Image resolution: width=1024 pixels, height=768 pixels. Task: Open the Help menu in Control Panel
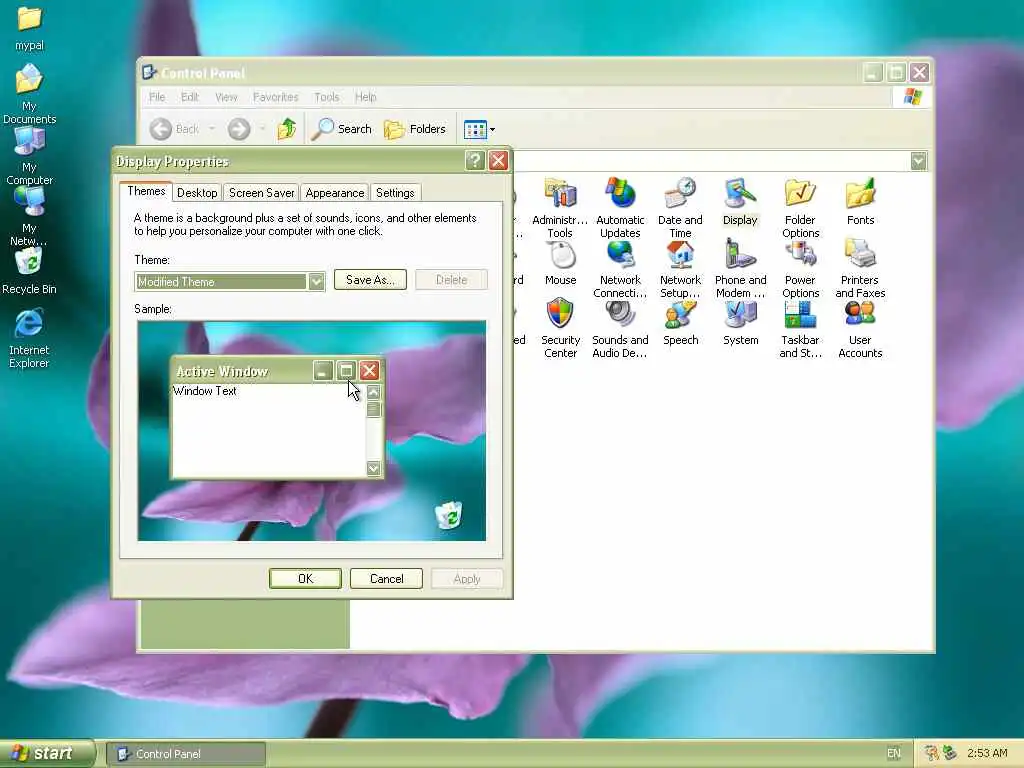point(366,97)
